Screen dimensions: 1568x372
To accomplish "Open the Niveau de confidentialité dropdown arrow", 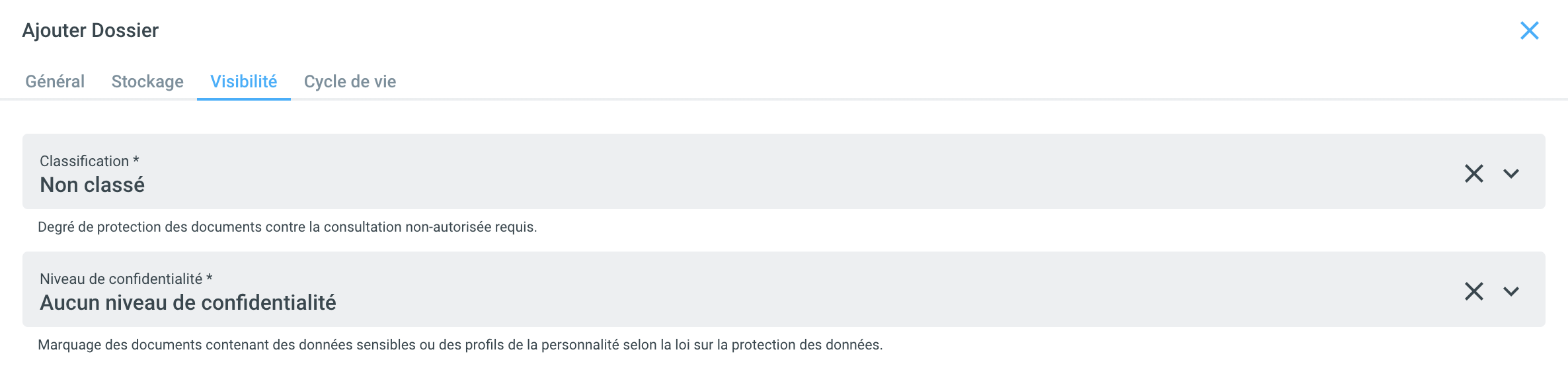I will tap(1511, 291).
